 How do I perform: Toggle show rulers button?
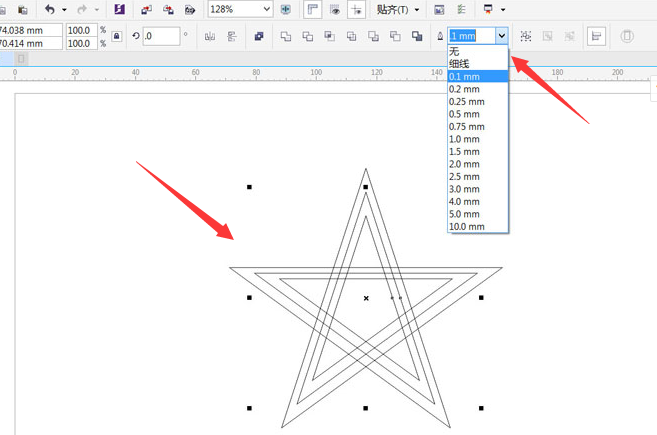pyautogui.click(x=312, y=9)
